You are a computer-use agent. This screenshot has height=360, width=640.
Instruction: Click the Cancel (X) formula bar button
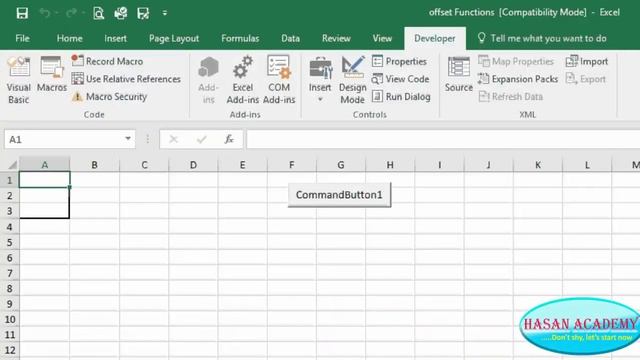(173, 140)
